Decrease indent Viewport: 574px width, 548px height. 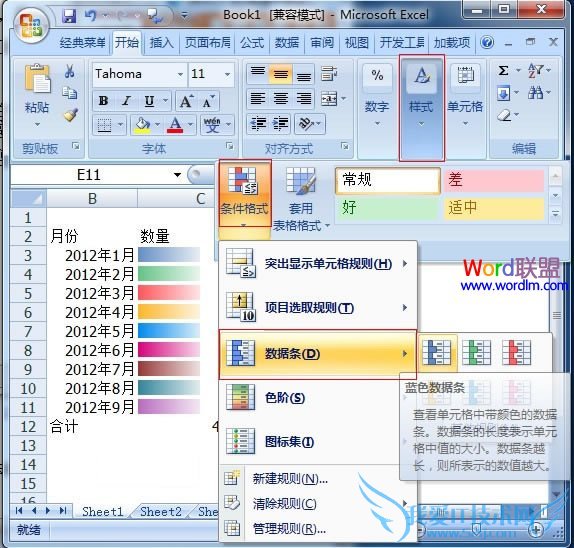click(x=258, y=124)
